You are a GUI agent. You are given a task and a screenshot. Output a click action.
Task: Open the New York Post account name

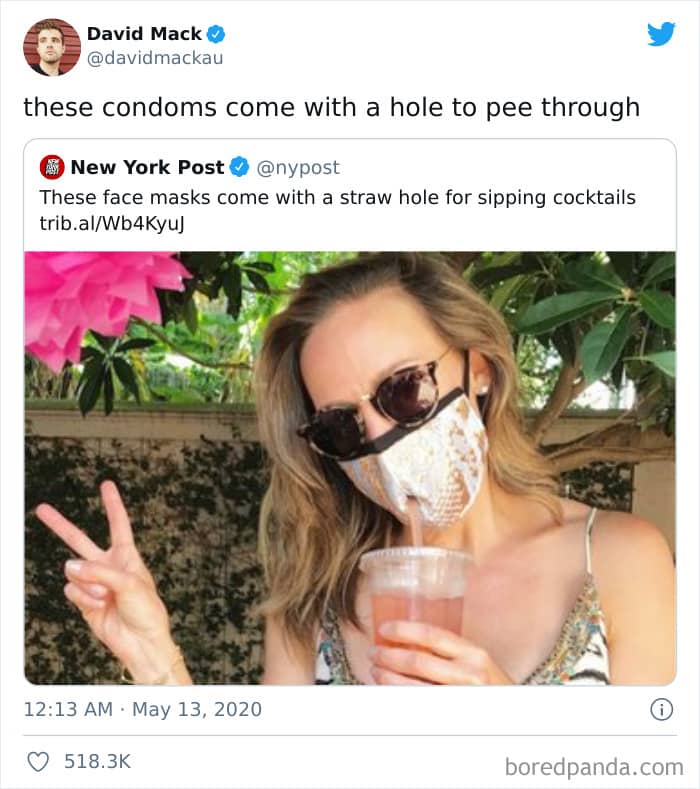pos(147,167)
